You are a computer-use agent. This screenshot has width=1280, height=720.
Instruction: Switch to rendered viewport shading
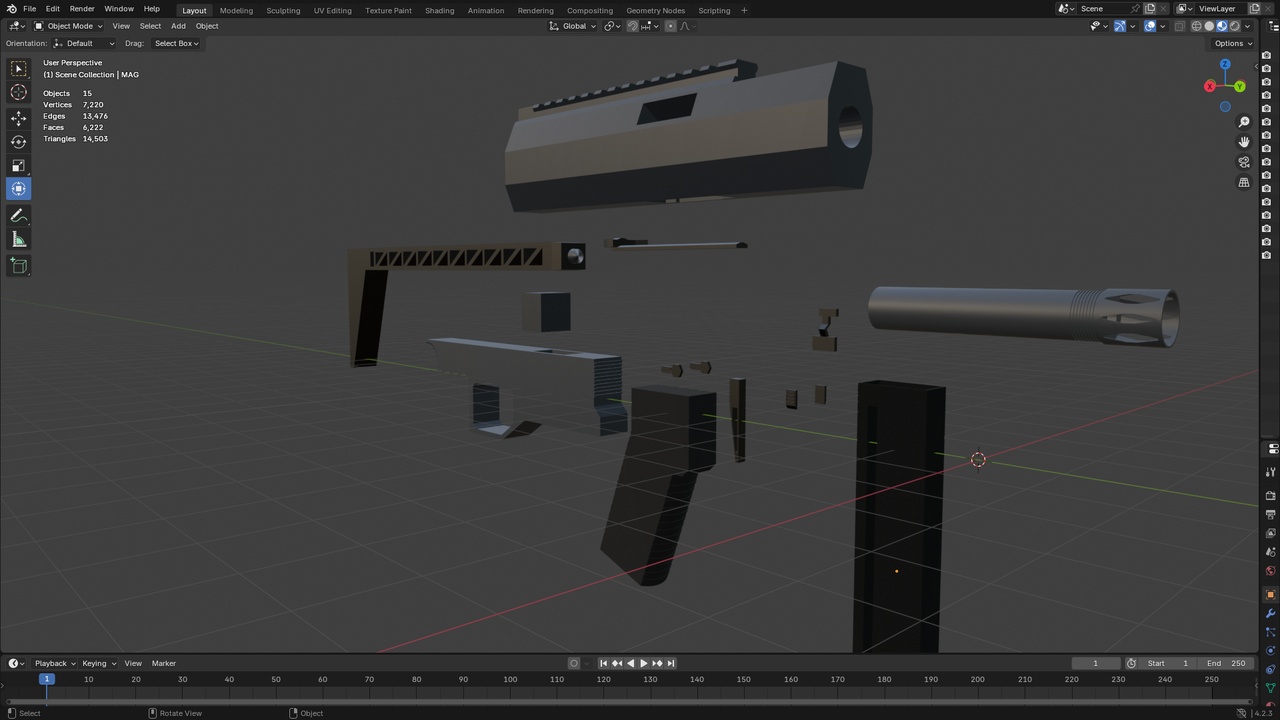(1235, 26)
